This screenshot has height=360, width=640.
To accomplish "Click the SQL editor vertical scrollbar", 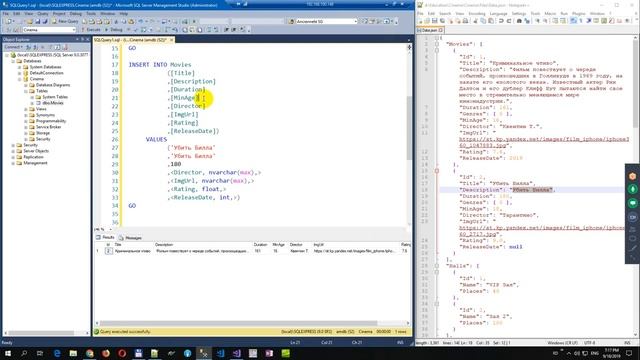I will tap(409, 135).
